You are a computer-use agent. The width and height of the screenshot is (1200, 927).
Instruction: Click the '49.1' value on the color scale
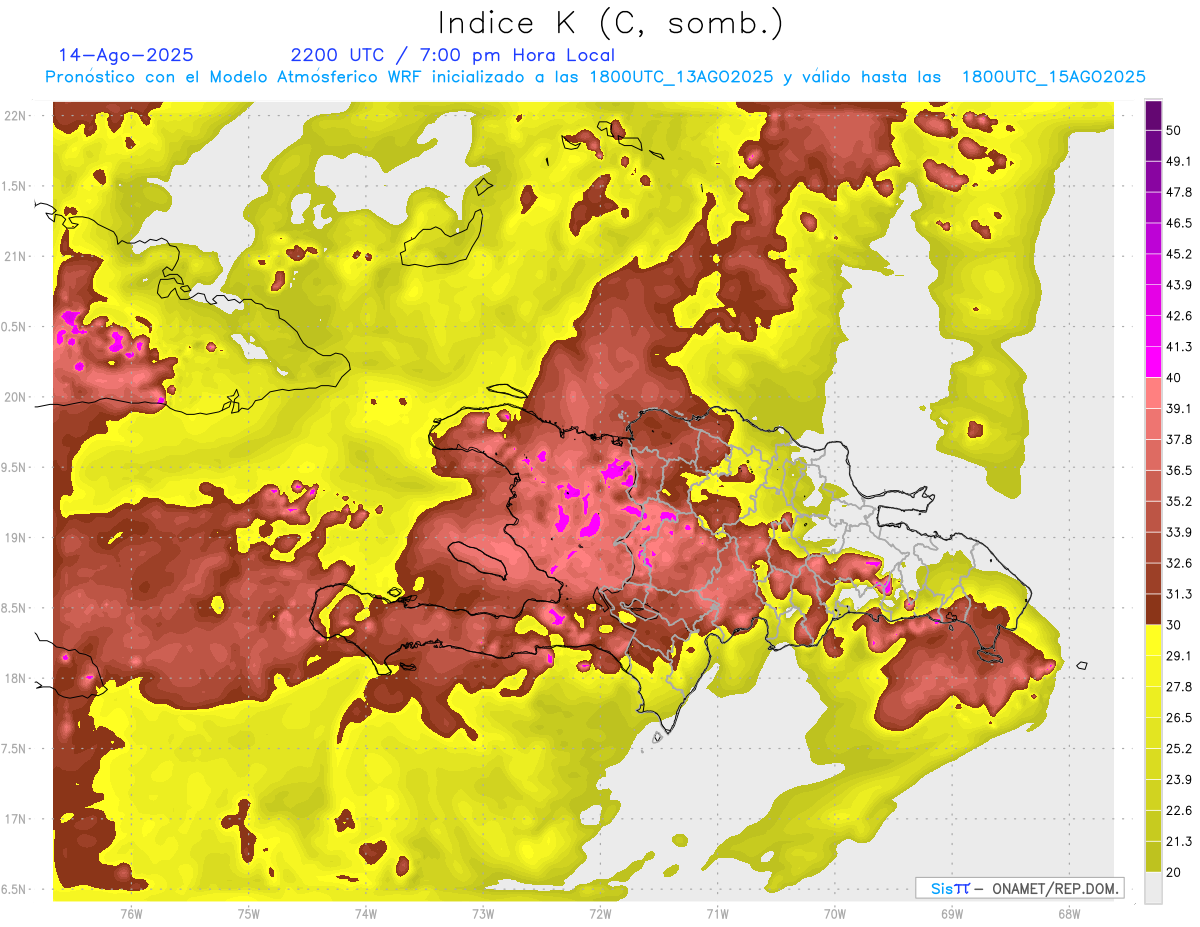(x=1180, y=161)
